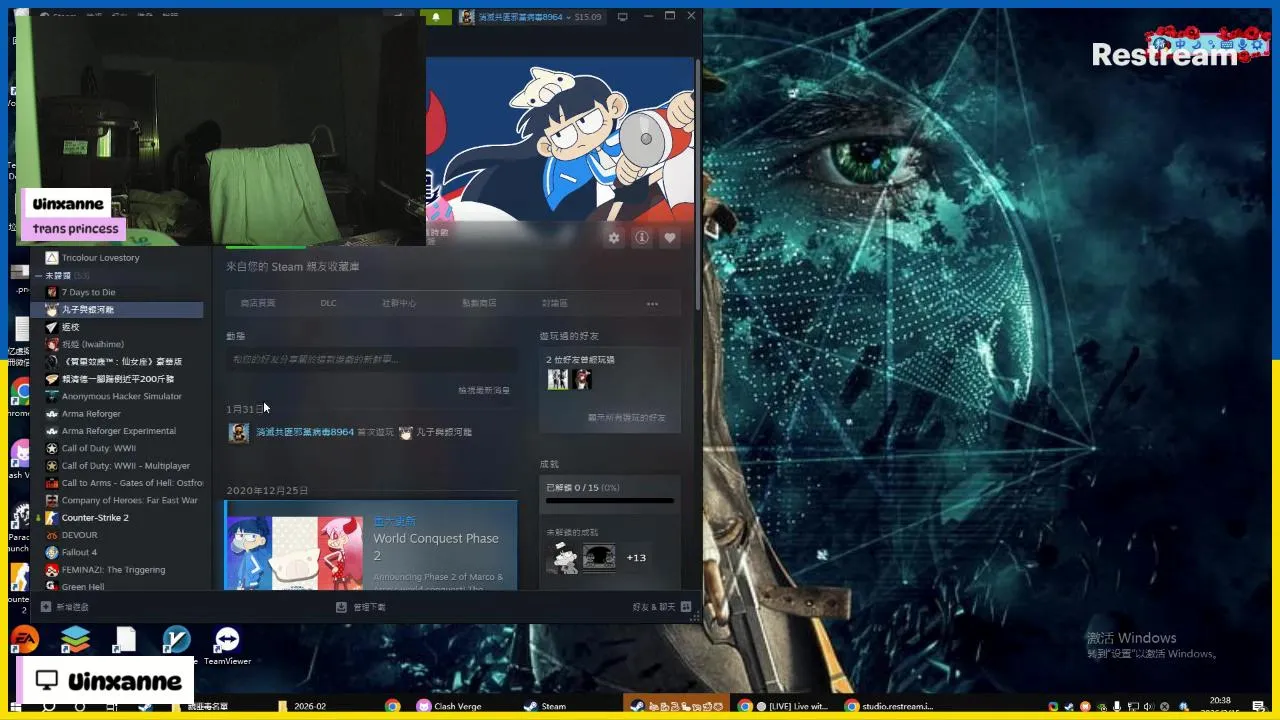Expand more links with the ellipsis button
The width and height of the screenshot is (1280, 720).
pyautogui.click(x=652, y=304)
